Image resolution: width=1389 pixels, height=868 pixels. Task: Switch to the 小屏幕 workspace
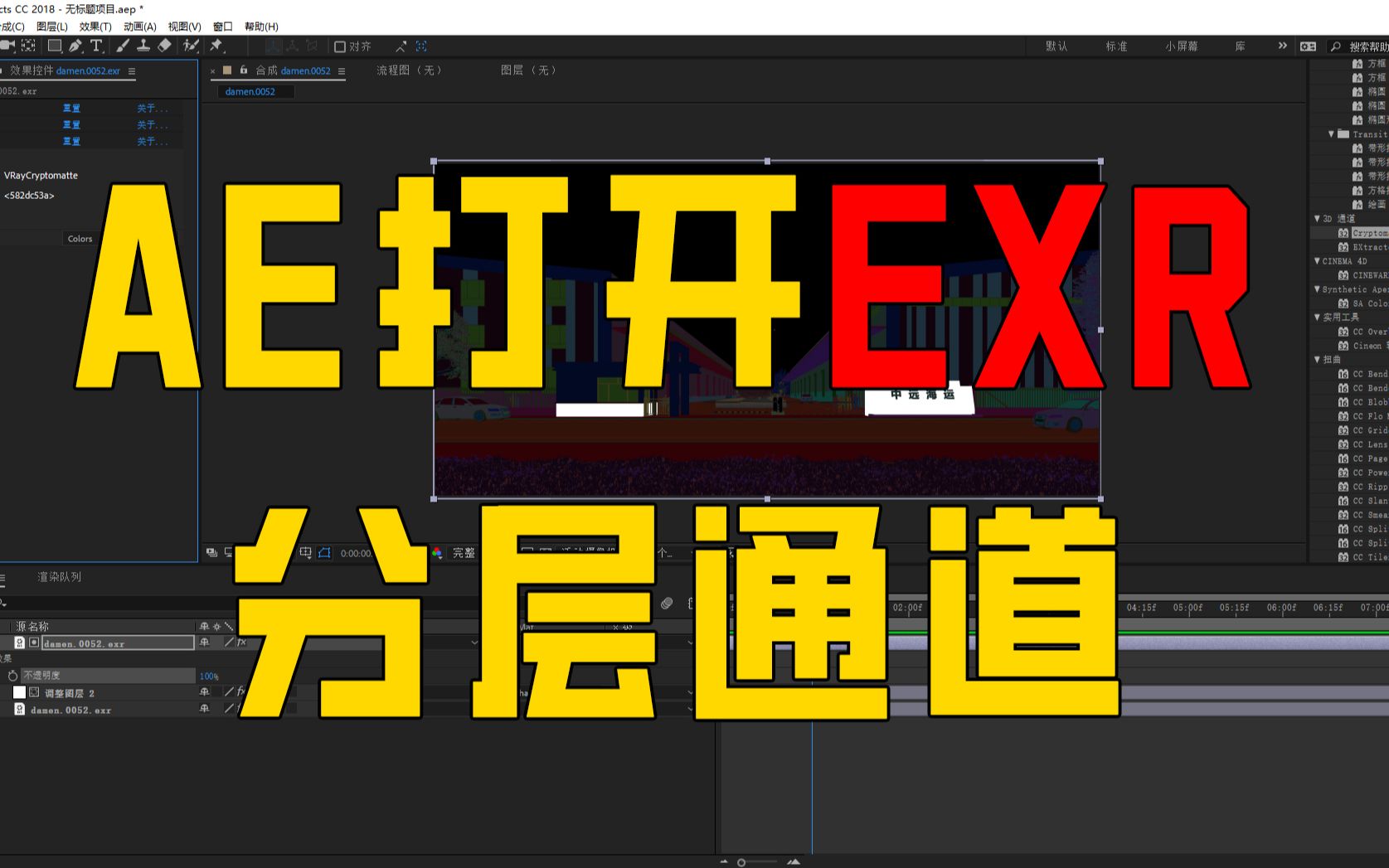(x=1182, y=46)
